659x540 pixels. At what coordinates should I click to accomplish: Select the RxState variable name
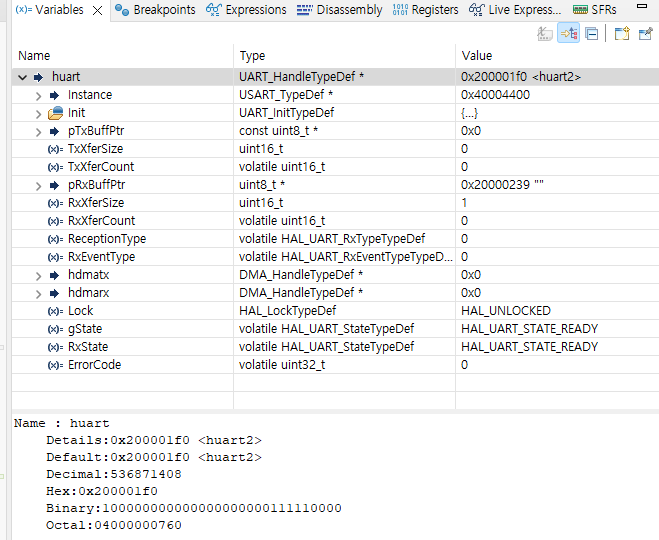[88, 347]
